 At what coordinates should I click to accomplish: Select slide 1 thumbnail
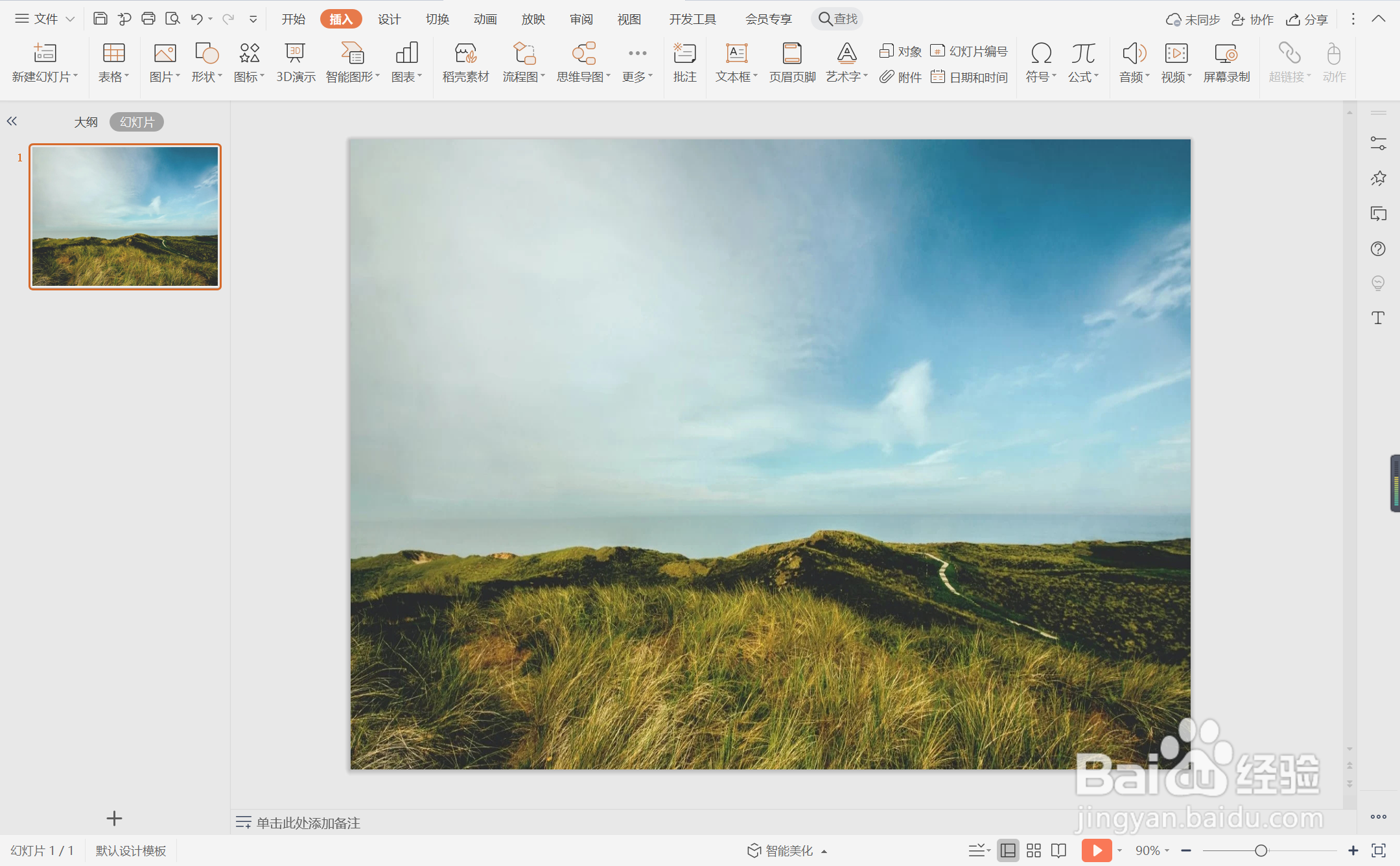coord(125,216)
